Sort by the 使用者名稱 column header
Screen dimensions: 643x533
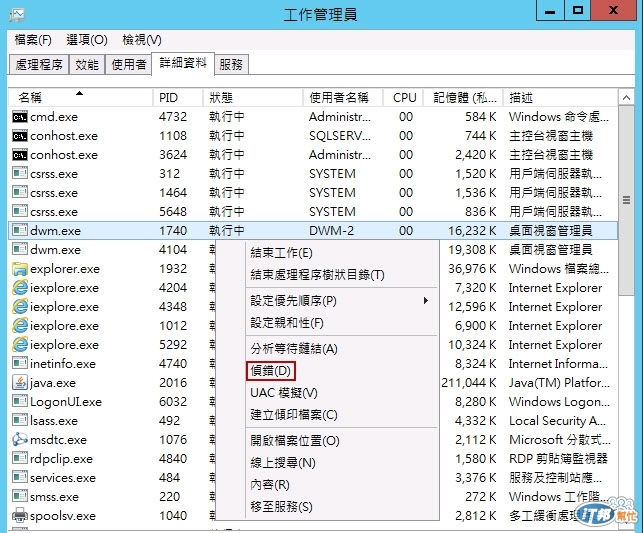click(343, 98)
